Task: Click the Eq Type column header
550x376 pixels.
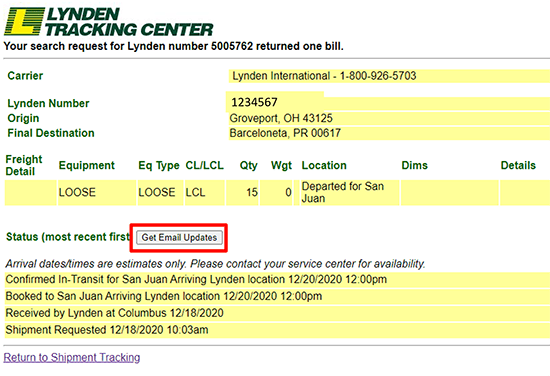Action: 159,165
